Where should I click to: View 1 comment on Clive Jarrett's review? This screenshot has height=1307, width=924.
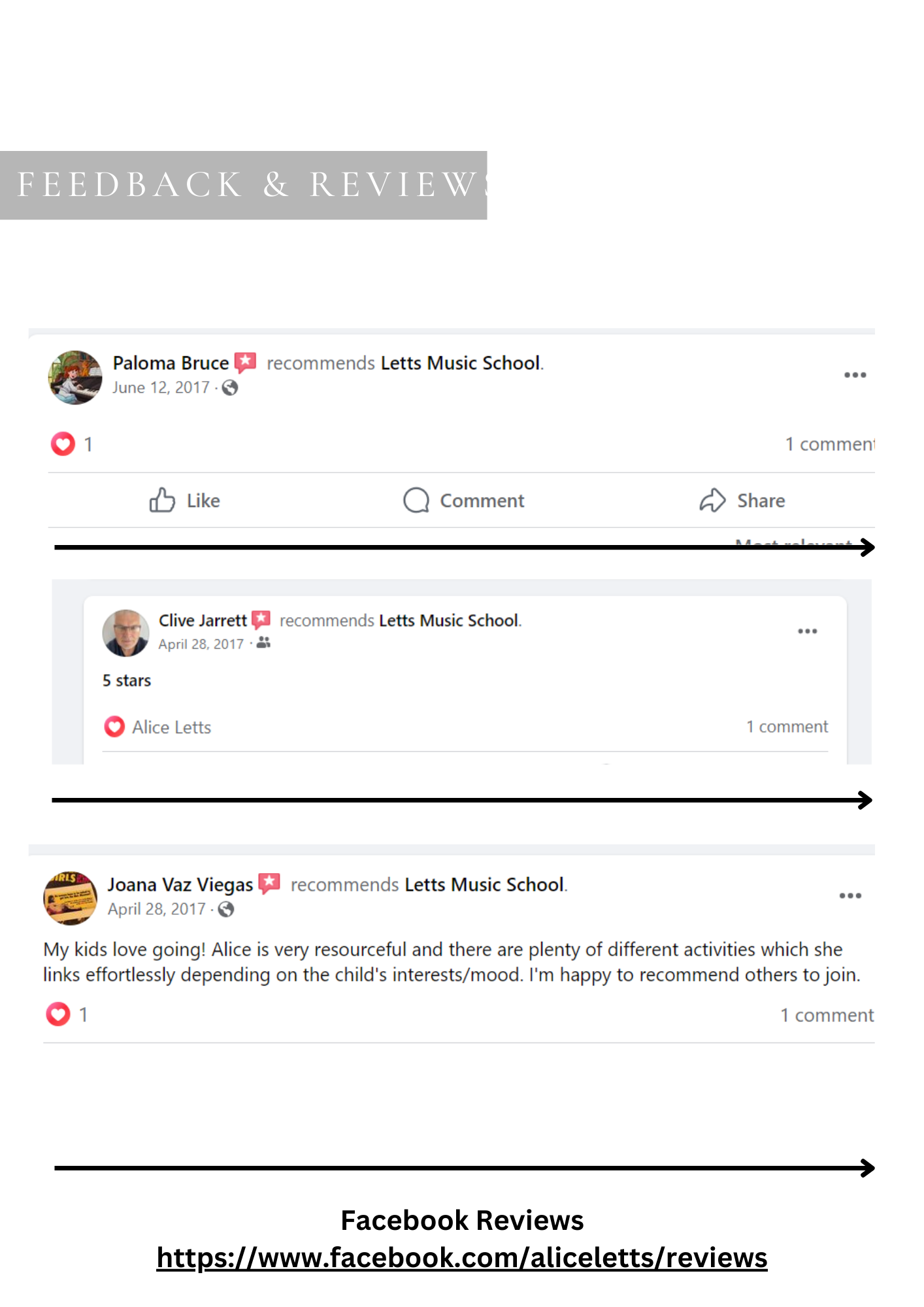(787, 727)
